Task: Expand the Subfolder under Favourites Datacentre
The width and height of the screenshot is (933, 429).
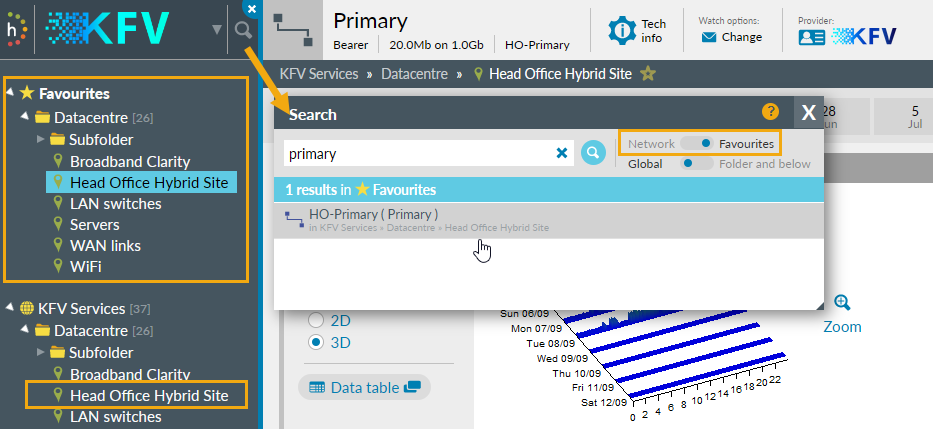Action: click(x=41, y=139)
